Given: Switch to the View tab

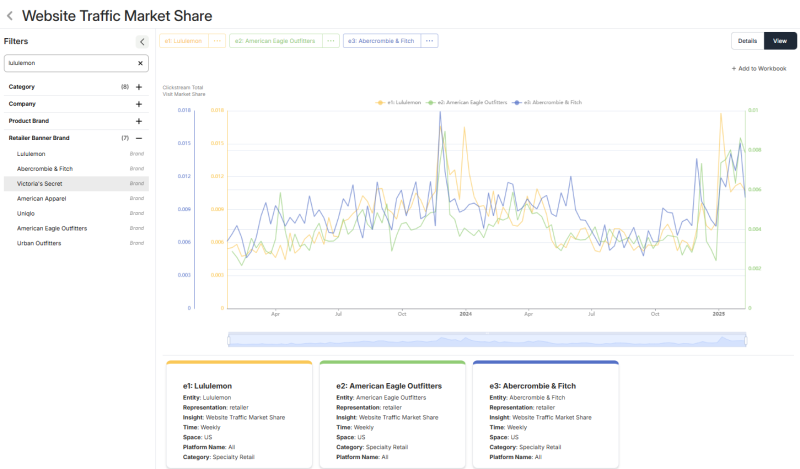Looking at the screenshot, I should click(780, 41).
